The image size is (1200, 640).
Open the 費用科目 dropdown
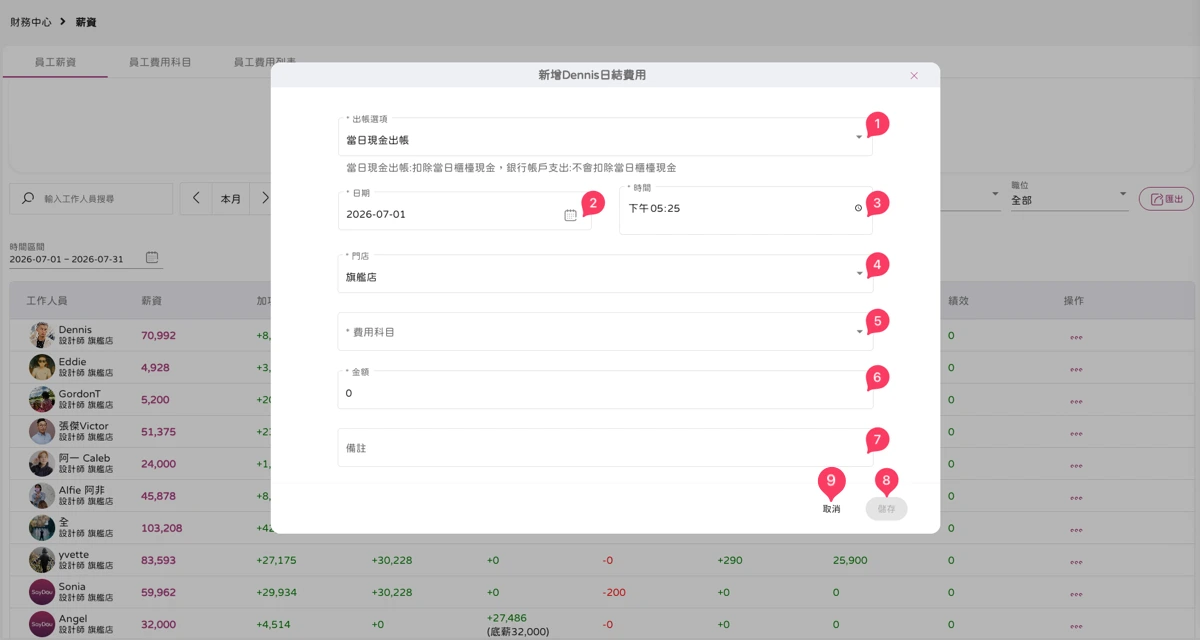click(x=605, y=331)
